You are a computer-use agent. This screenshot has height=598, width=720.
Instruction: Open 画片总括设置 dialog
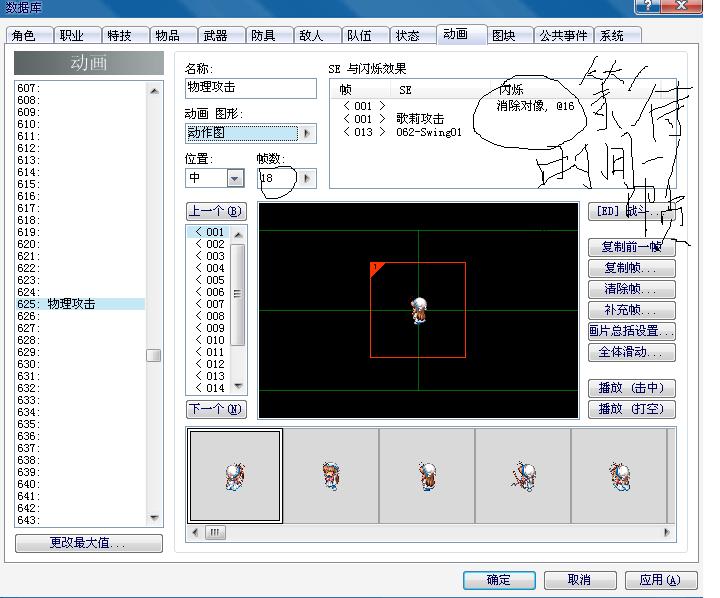tap(631, 331)
